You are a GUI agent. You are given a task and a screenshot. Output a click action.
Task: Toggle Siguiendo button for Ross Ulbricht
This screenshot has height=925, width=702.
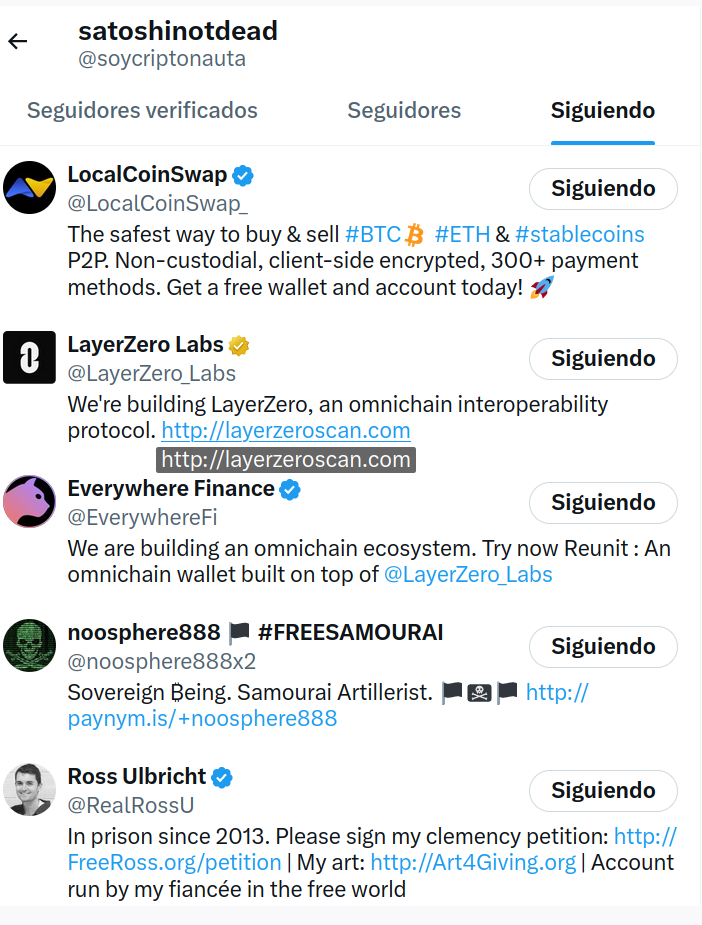pos(603,791)
